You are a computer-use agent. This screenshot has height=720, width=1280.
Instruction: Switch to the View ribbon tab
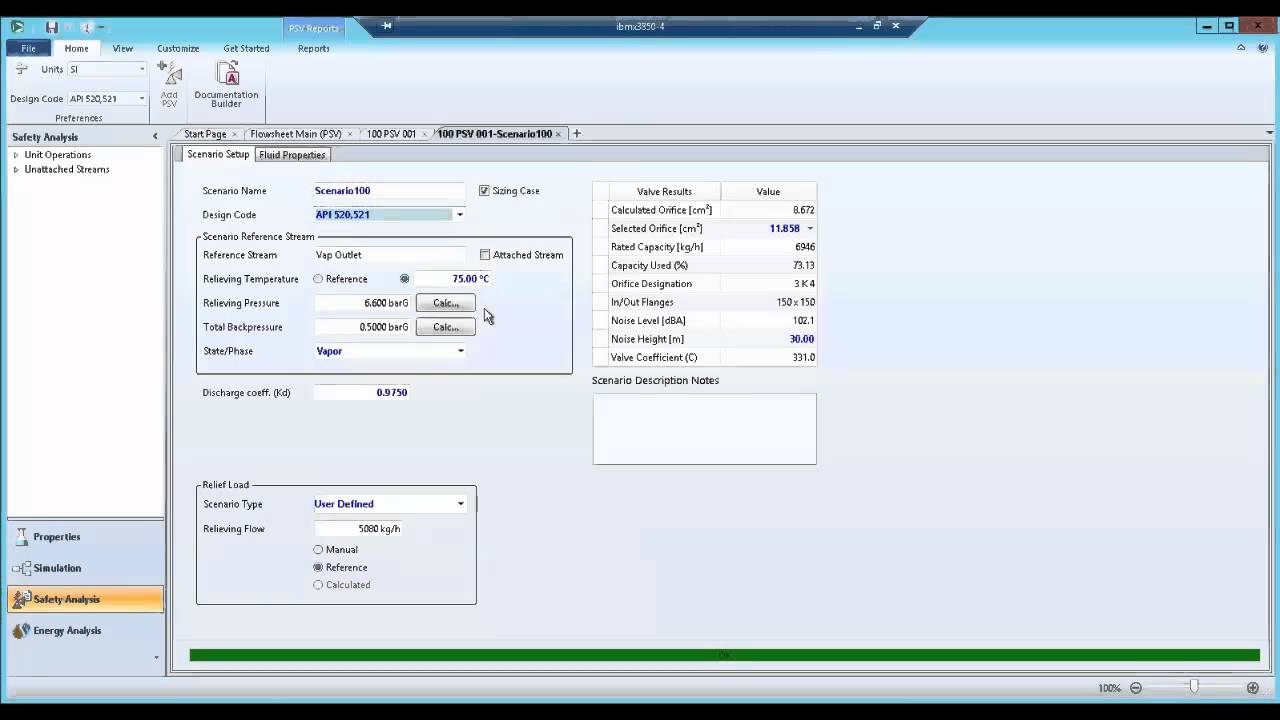pyautogui.click(x=122, y=48)
